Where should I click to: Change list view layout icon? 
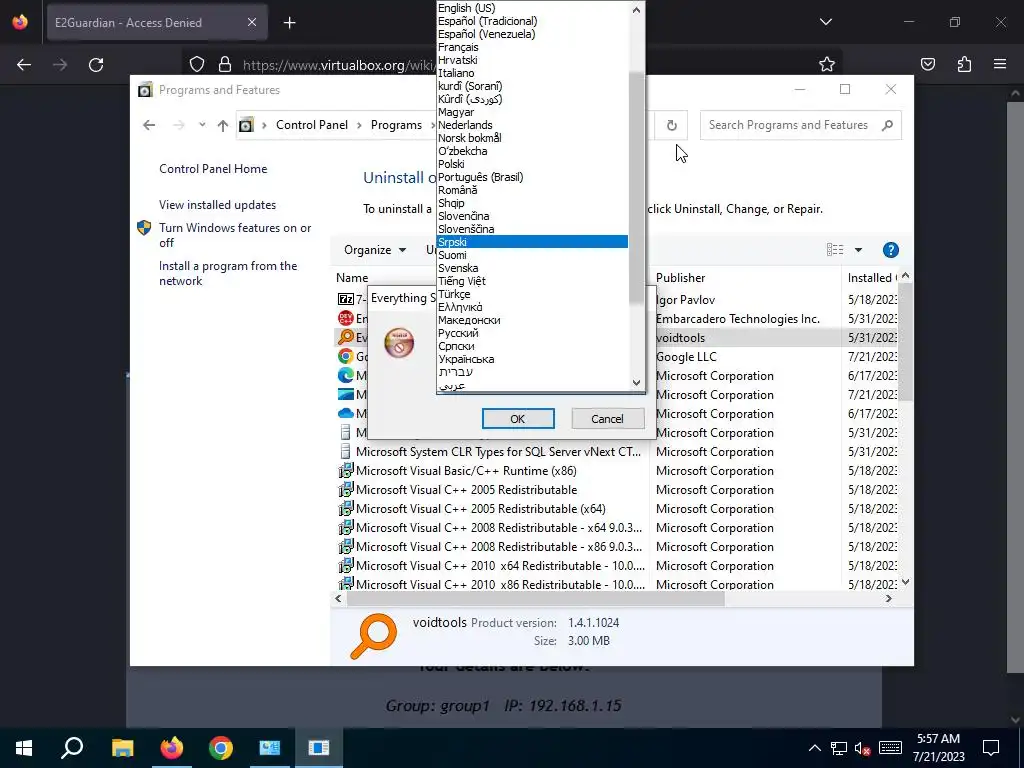coord(835,249)
